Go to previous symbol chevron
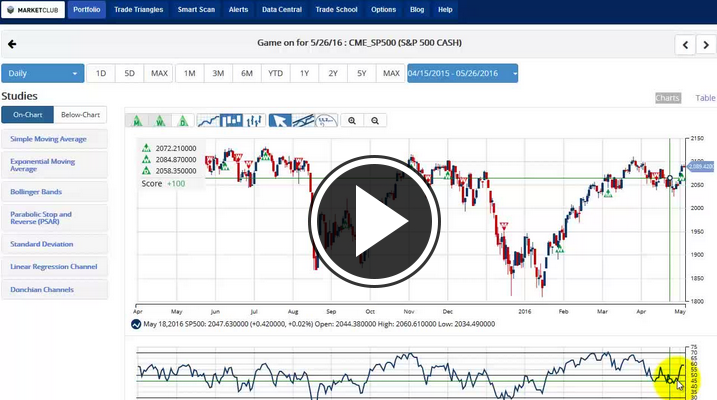The image size is (717, 400). pyautogui.click(x=685, y=45)
